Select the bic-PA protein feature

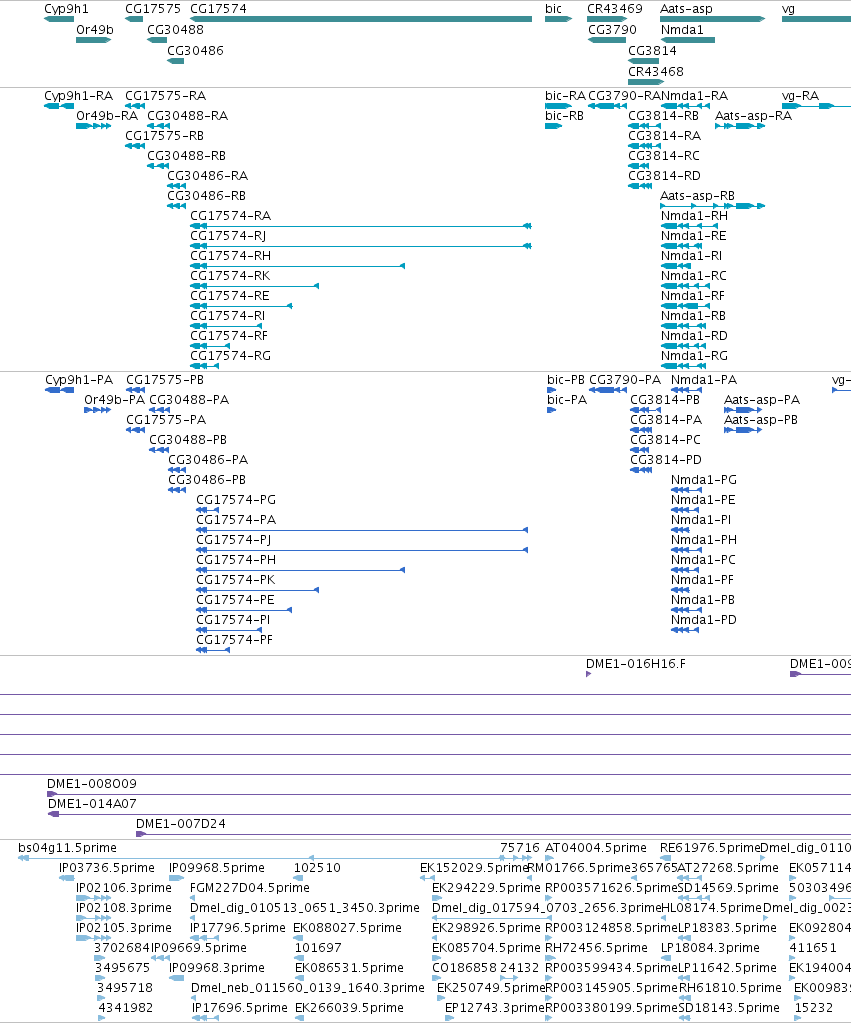pyautogui.click(x=551, y=410)
